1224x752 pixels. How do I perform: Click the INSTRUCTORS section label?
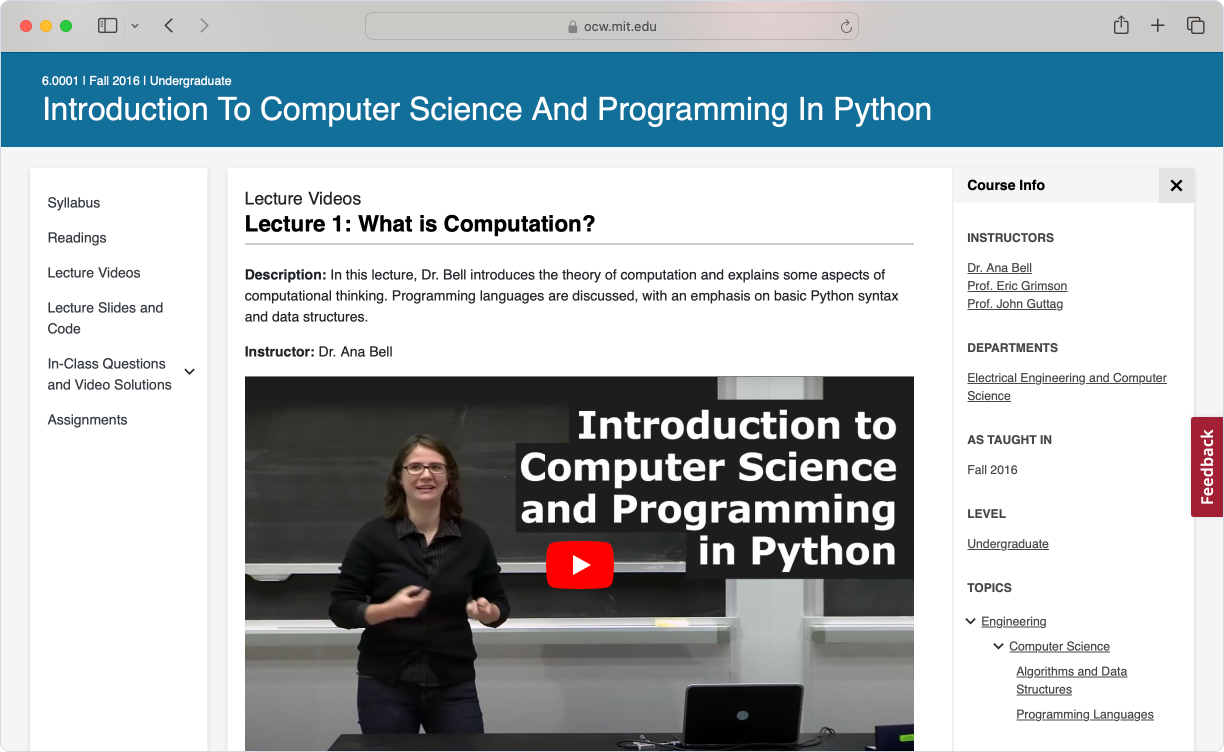1010,238
